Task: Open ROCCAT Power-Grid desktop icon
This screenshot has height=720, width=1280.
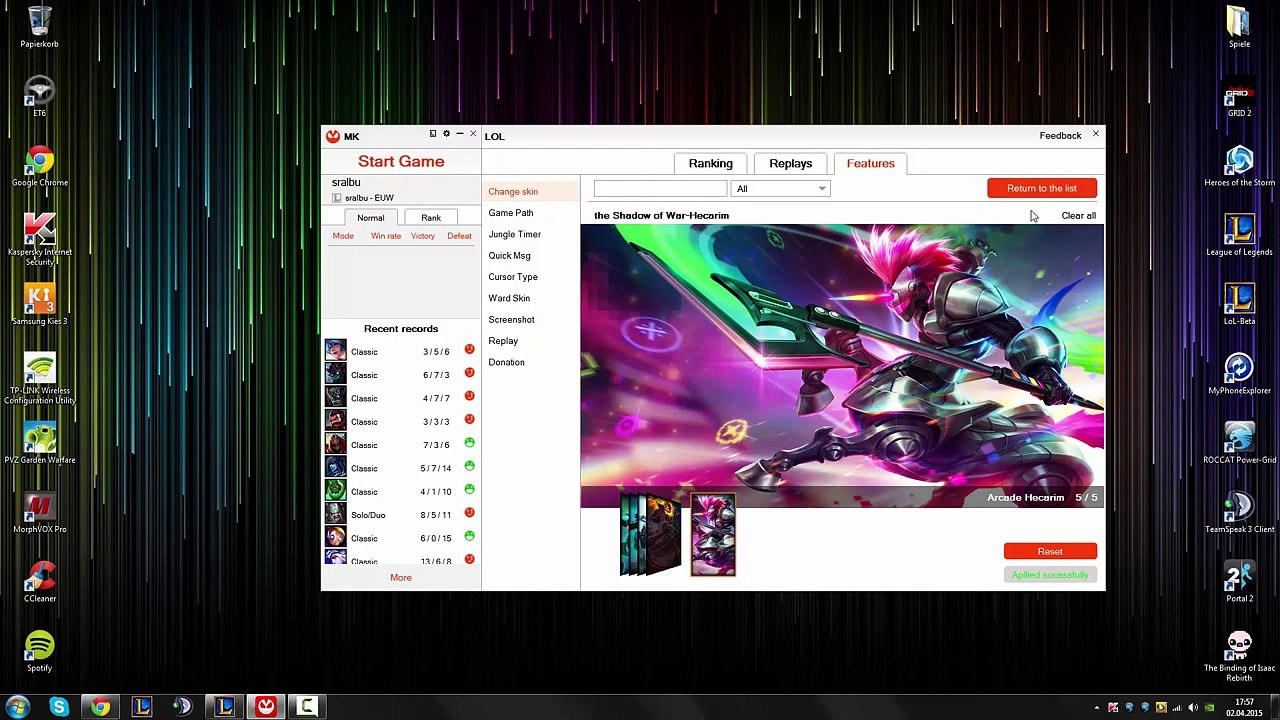Action: click(1239, 443)
